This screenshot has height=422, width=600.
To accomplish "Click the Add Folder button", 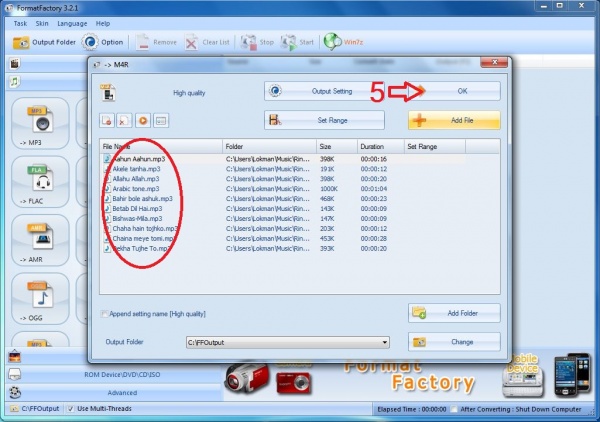I will coord(454,313).
